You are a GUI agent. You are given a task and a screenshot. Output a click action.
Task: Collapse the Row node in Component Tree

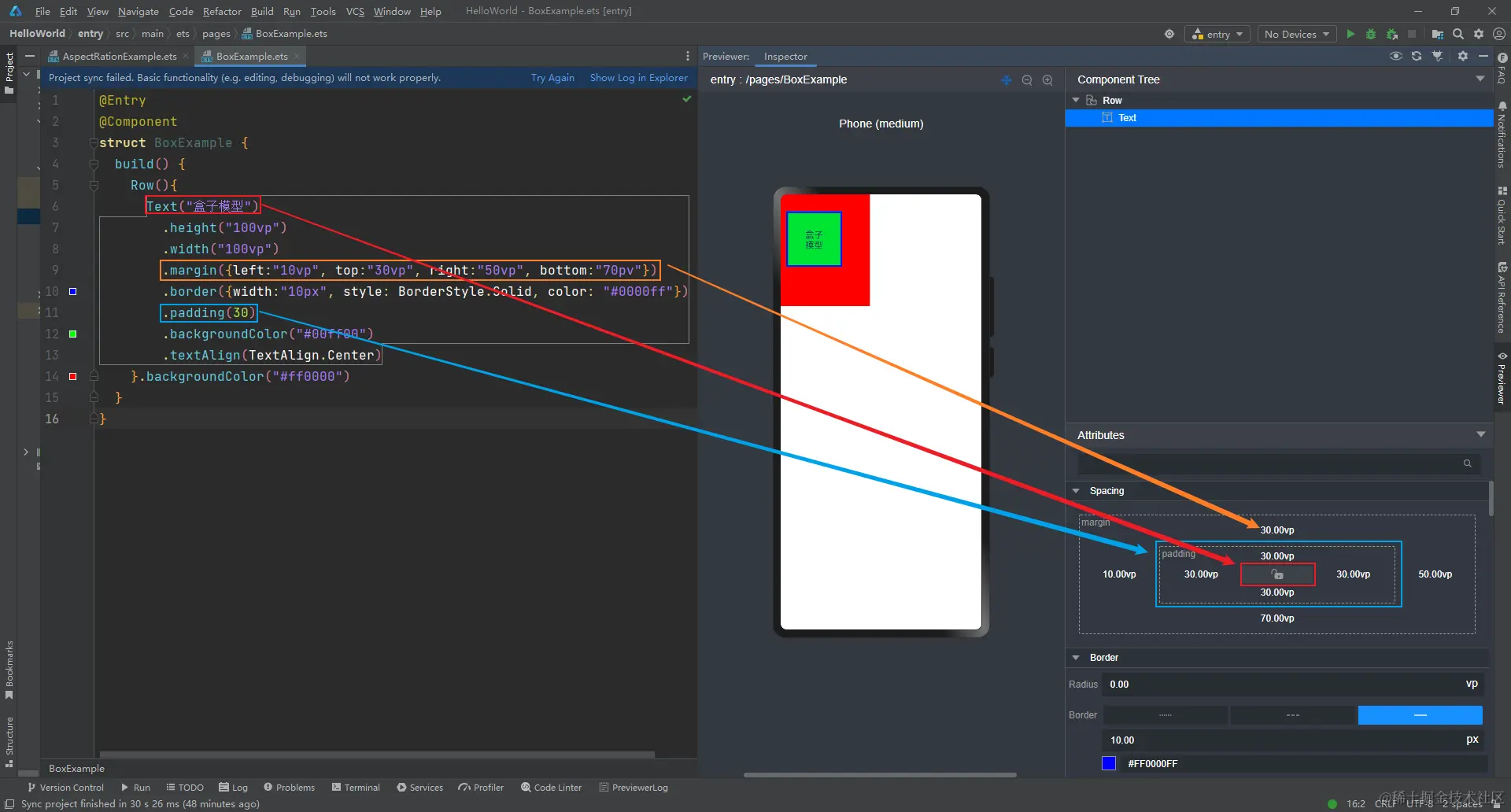click(x=1076, y=100)
